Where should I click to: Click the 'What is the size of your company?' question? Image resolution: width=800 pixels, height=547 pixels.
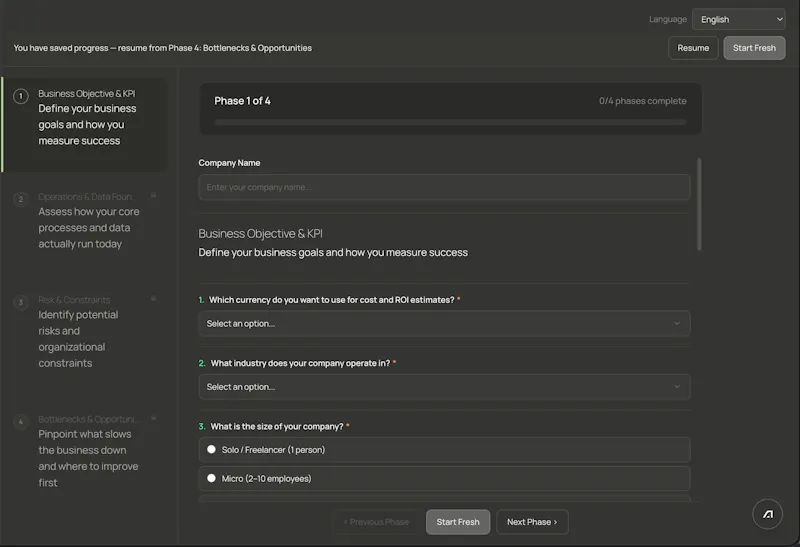pyautogui.click(x=277, y=427)
